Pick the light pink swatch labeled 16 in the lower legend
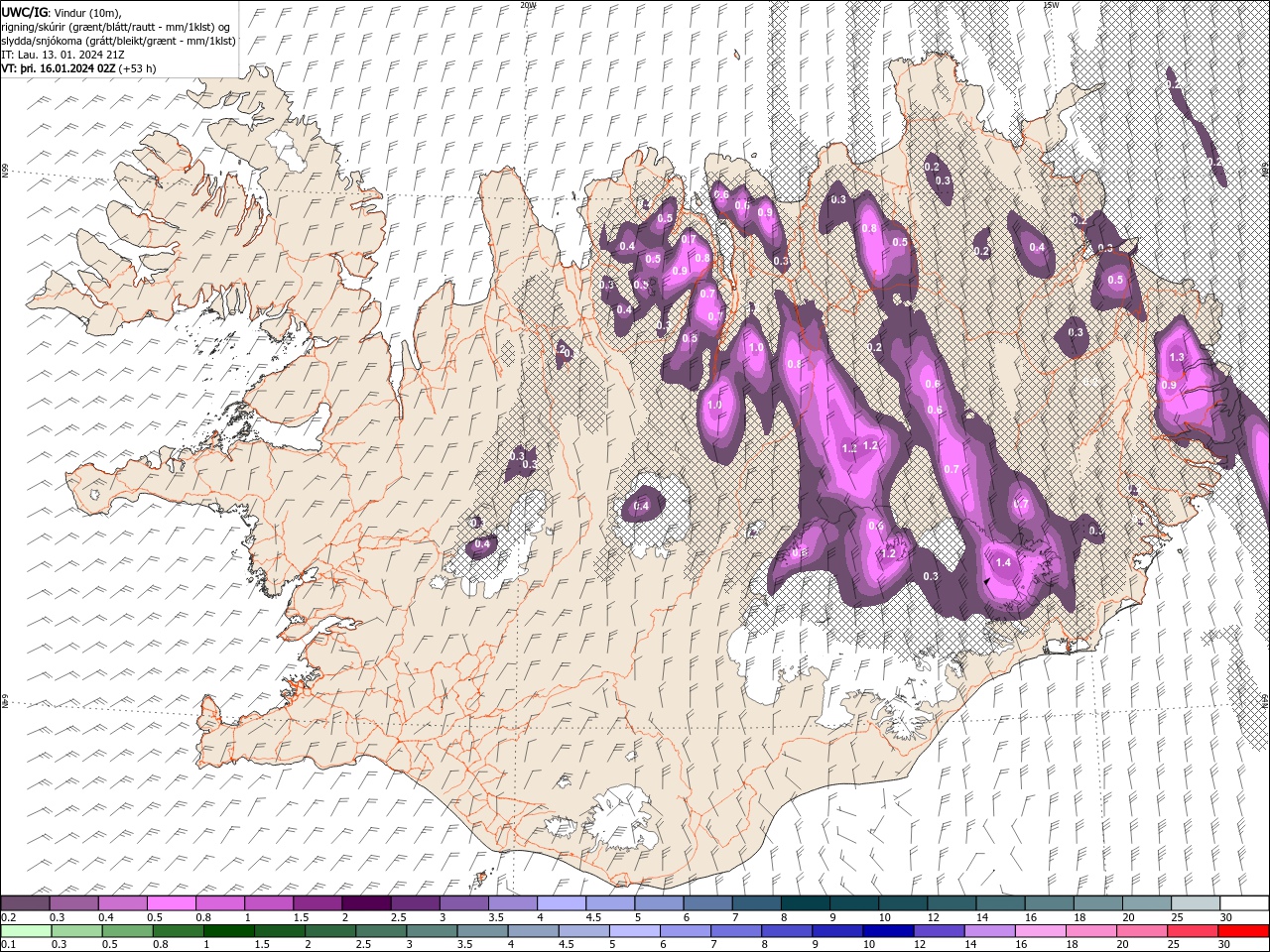 pyautogui.click(x=1040, y=931)
